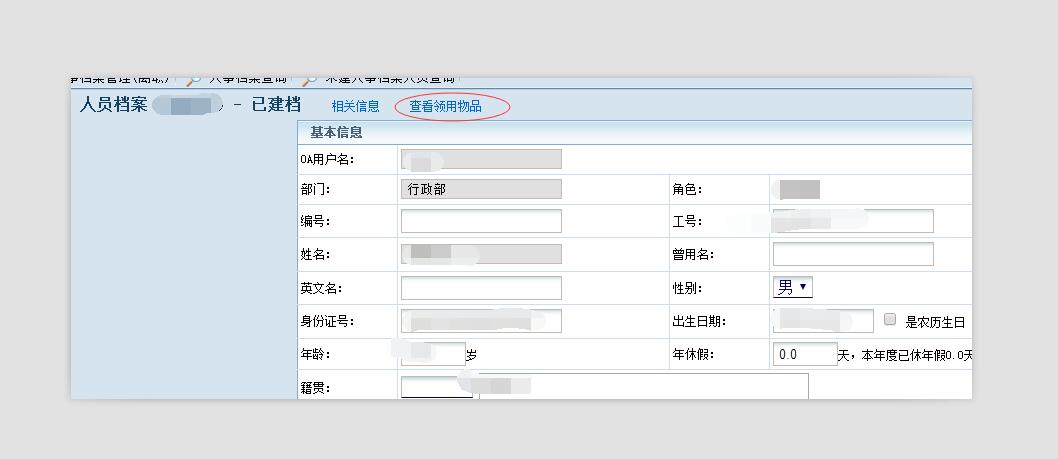Select the 出生日期: label
Viewport: 1058px width, 459px height.
point(699,321)
